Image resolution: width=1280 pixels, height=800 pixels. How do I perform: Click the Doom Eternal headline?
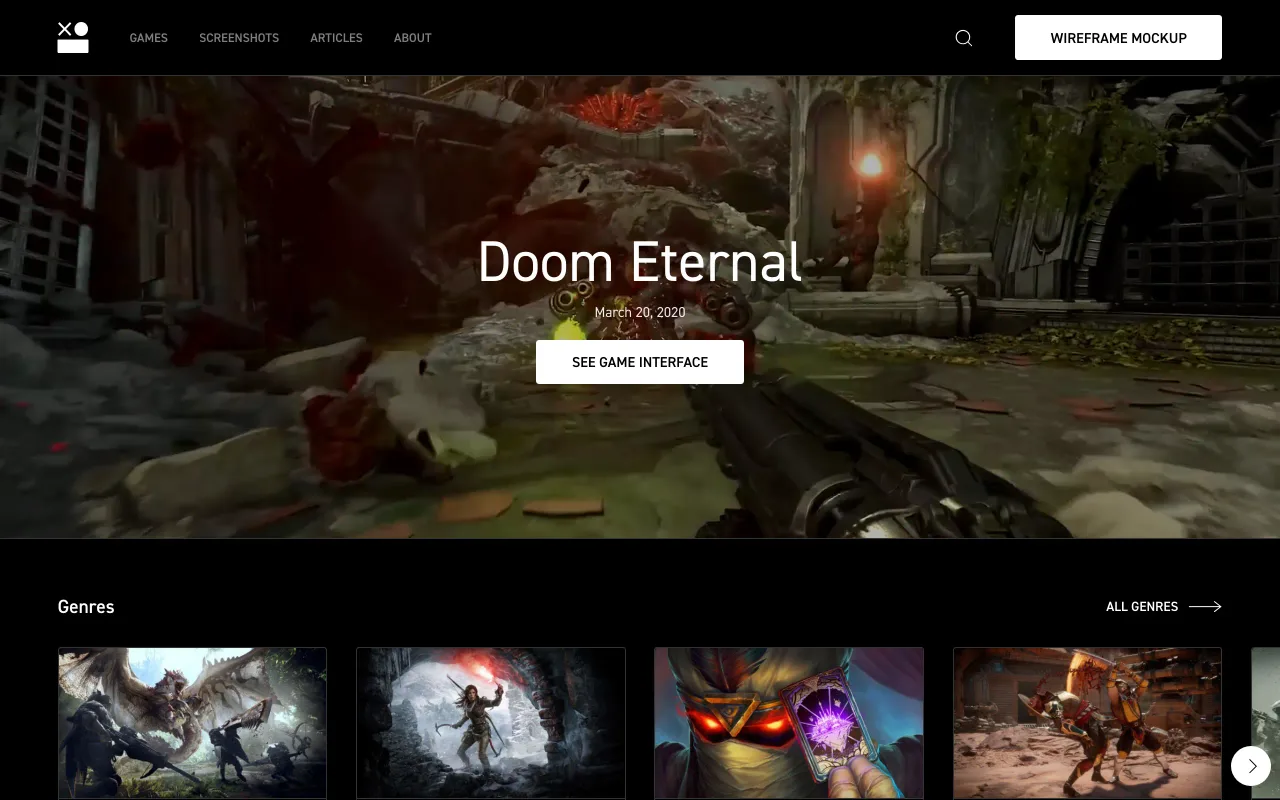tap(640, 262)
